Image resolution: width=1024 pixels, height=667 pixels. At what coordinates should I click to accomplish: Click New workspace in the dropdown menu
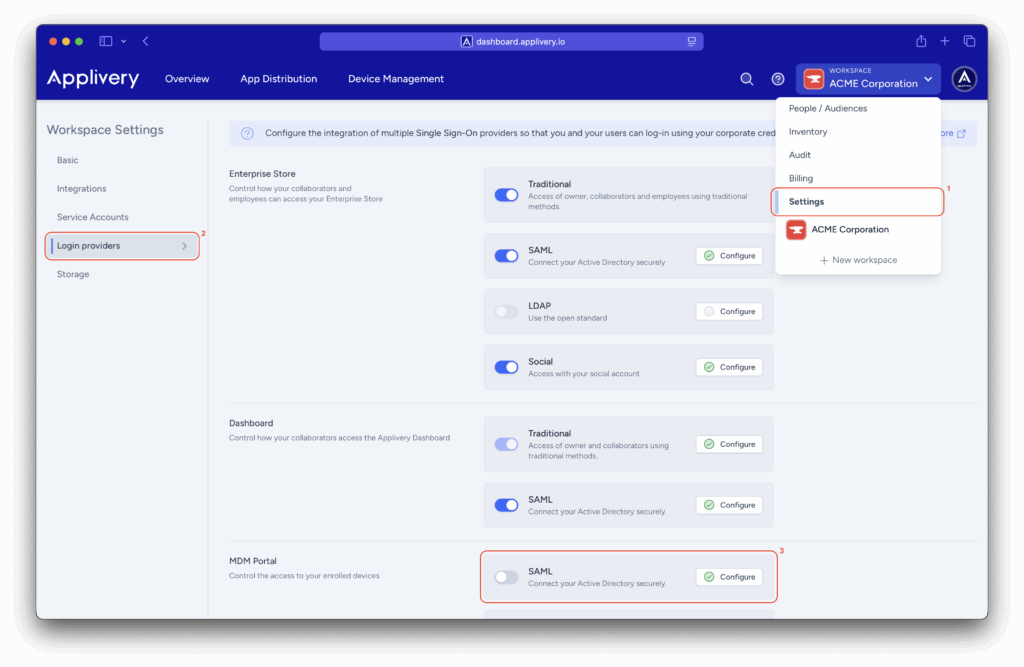857,259
